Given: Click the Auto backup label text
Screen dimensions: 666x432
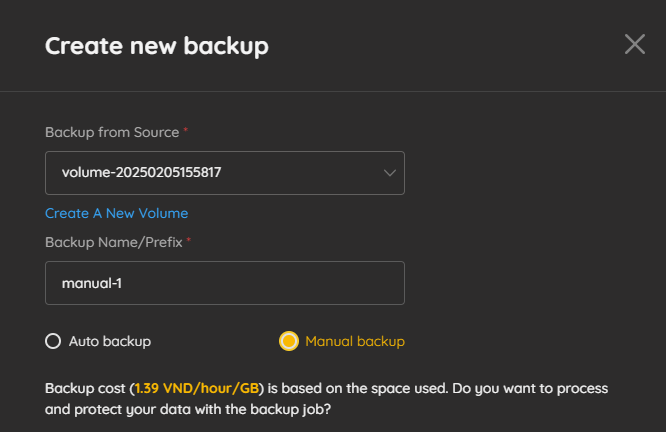Looking at the screenshot, I should pos(110,342).
